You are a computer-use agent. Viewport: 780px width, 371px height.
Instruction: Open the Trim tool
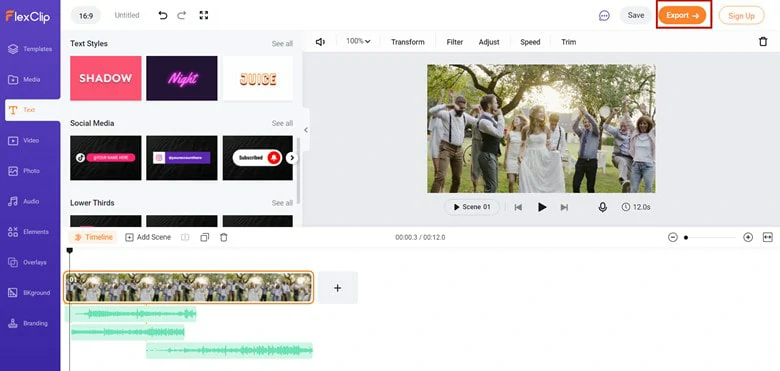click(569, 42)
